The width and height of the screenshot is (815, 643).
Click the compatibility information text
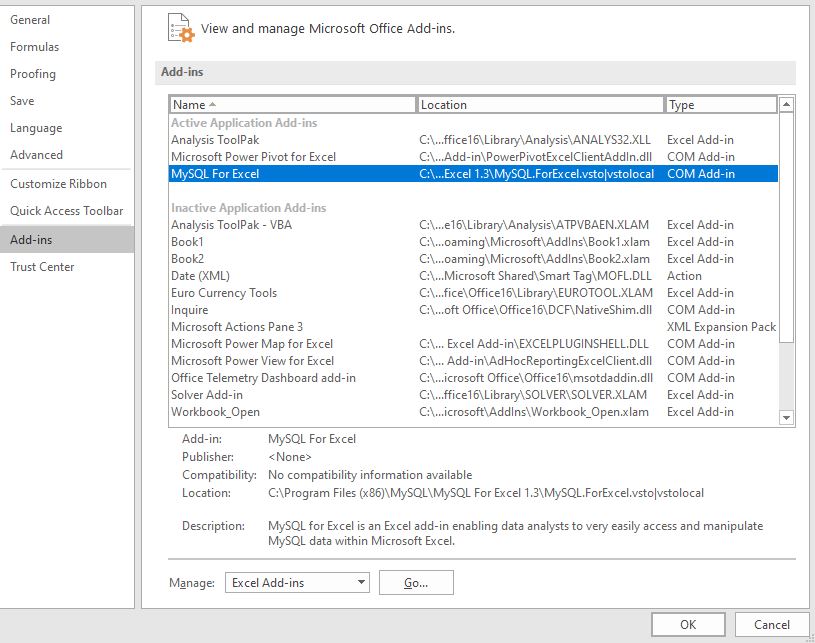tap(370, 475)
